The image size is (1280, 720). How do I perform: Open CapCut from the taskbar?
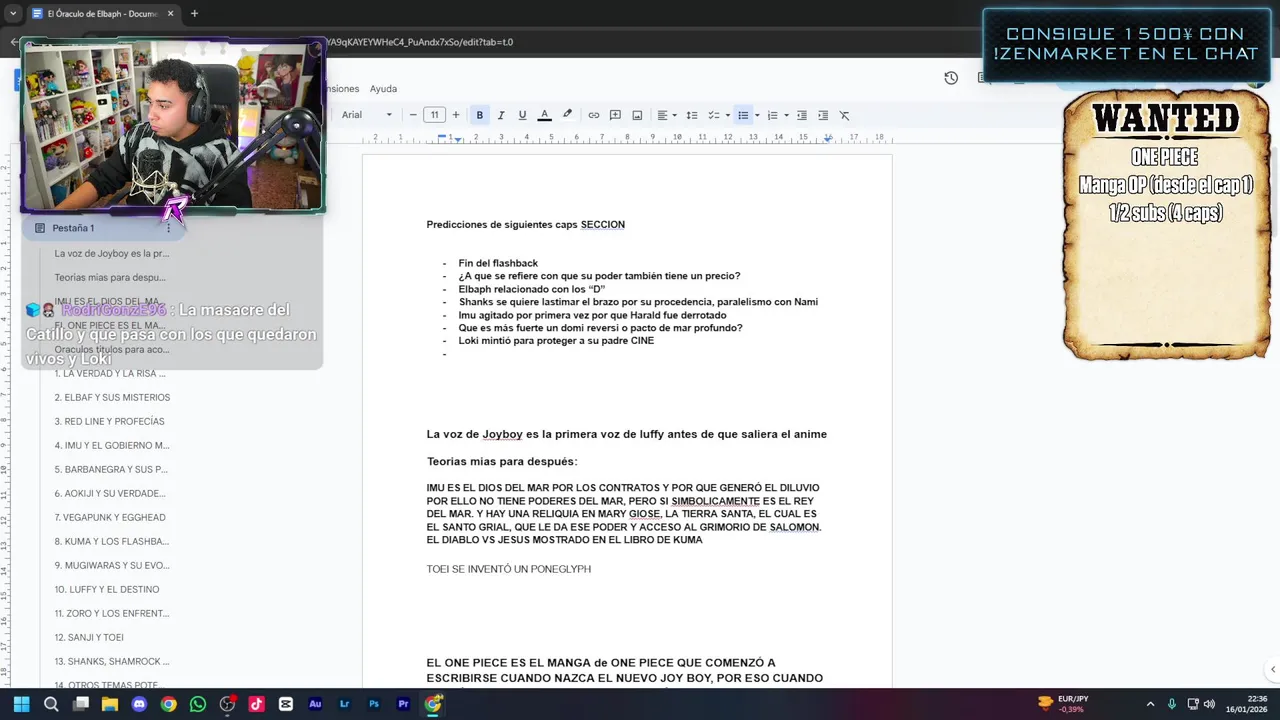286,704
